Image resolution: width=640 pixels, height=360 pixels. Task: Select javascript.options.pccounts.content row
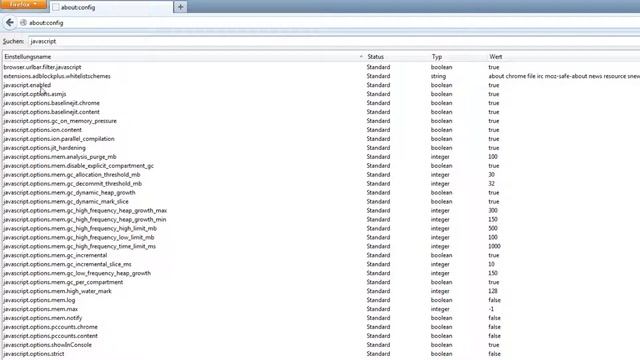click(x=321, y=336)
